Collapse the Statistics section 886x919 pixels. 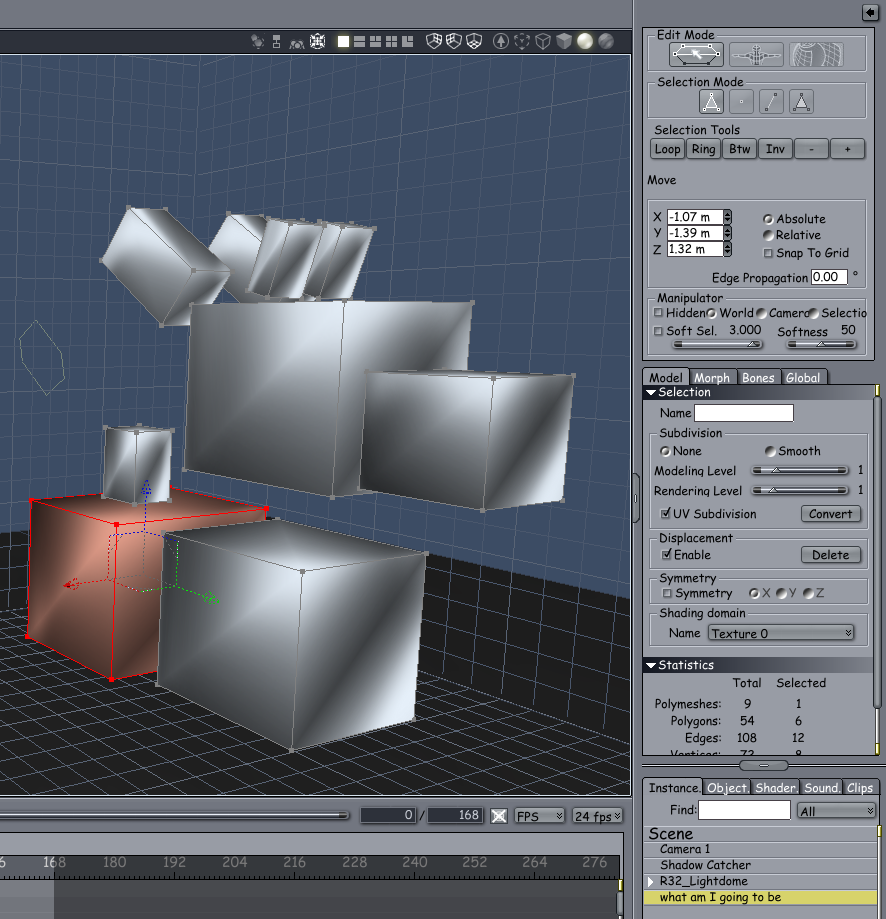[x=650, y=665]
